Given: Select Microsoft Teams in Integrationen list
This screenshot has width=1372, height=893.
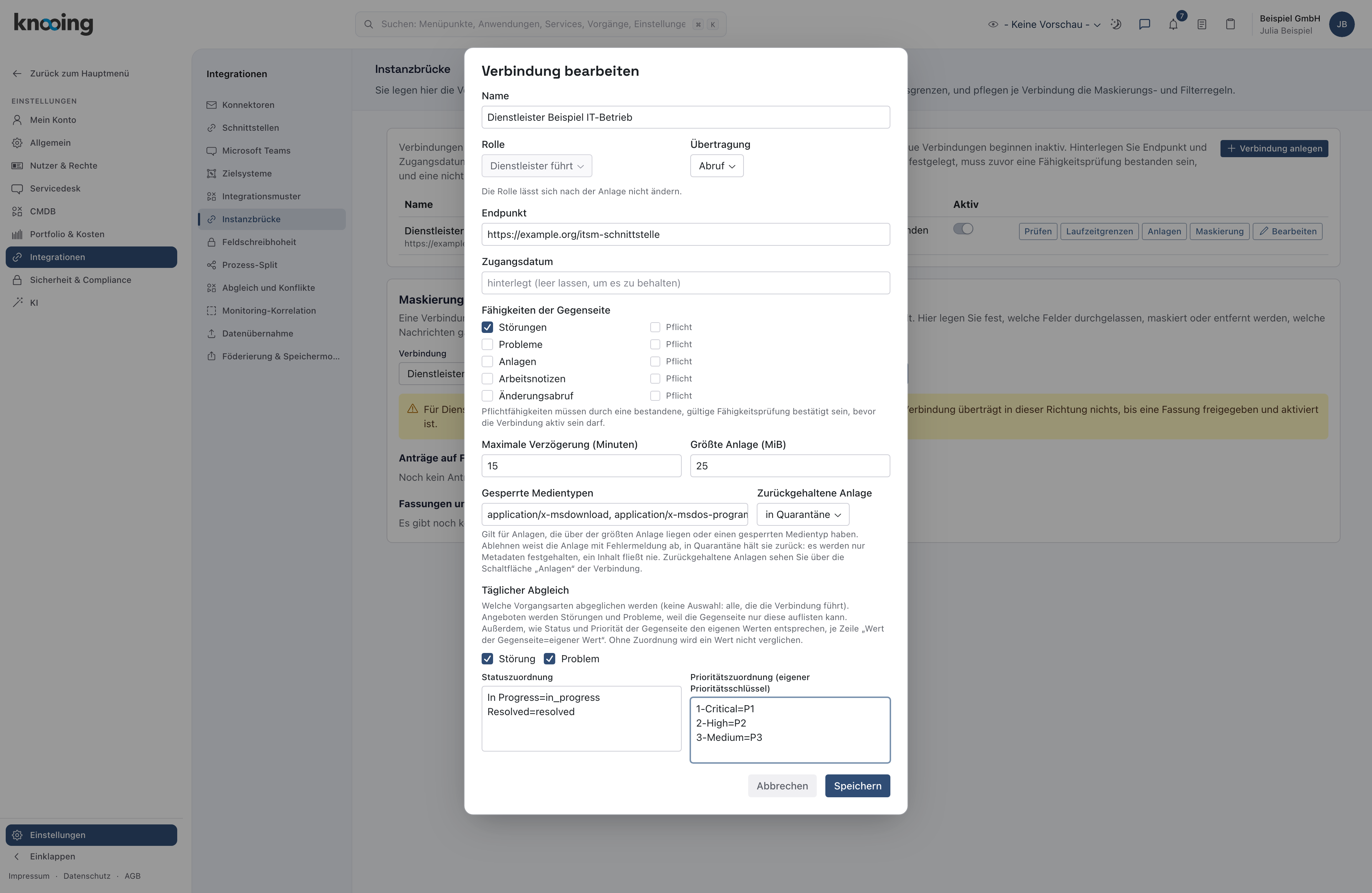Looking at the screenshot, I should 272,150.
